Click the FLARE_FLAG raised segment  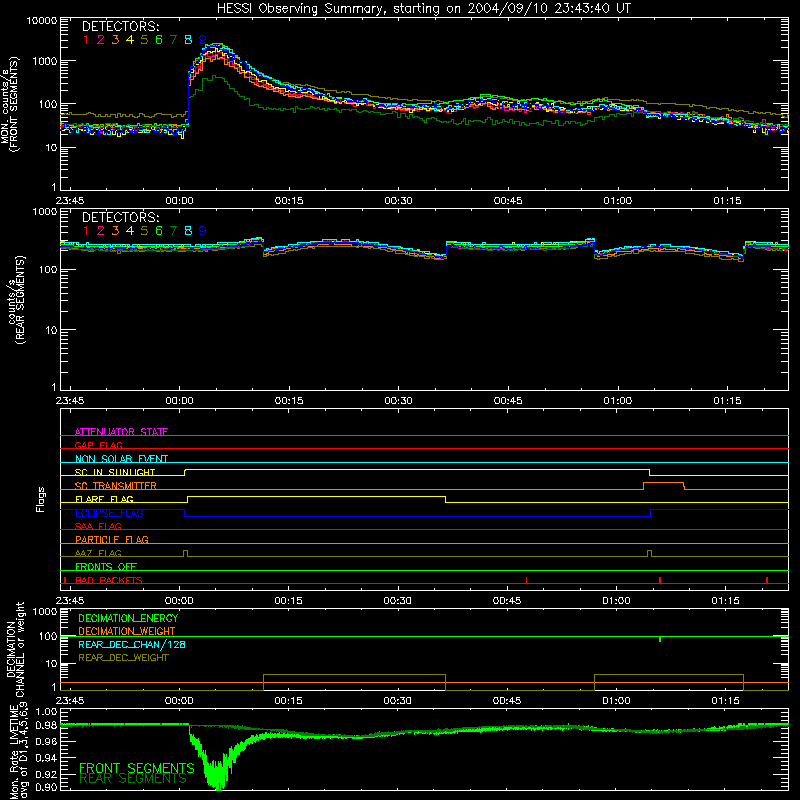(316, 496)
